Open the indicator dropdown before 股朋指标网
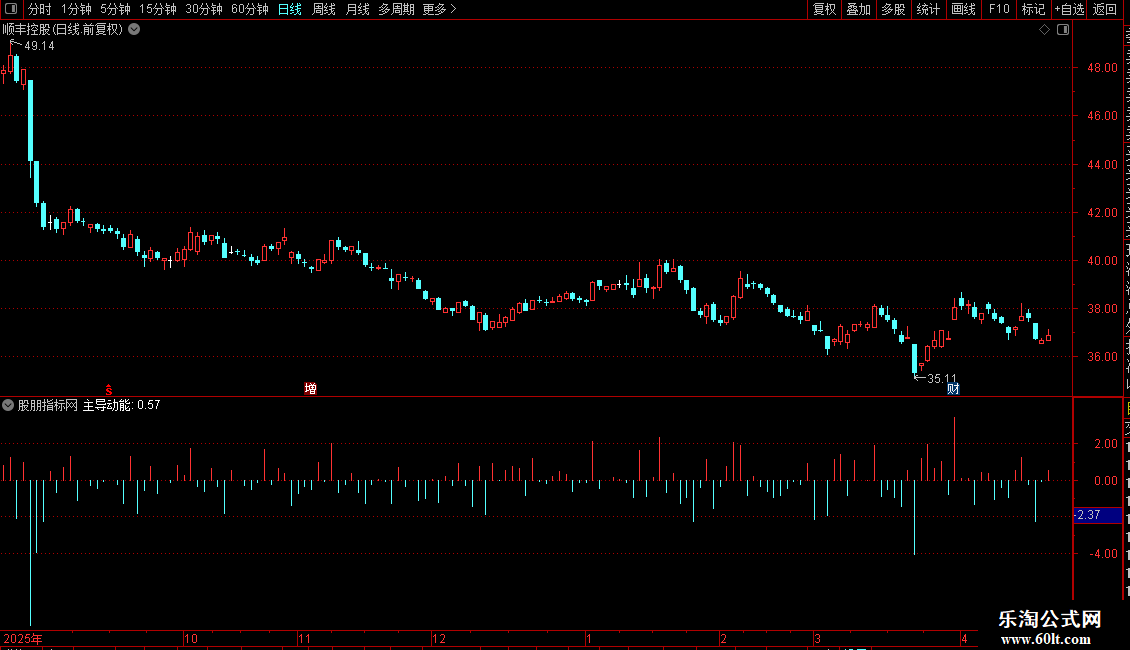This screenshot has height=650, width=1130. pos(8,405)
